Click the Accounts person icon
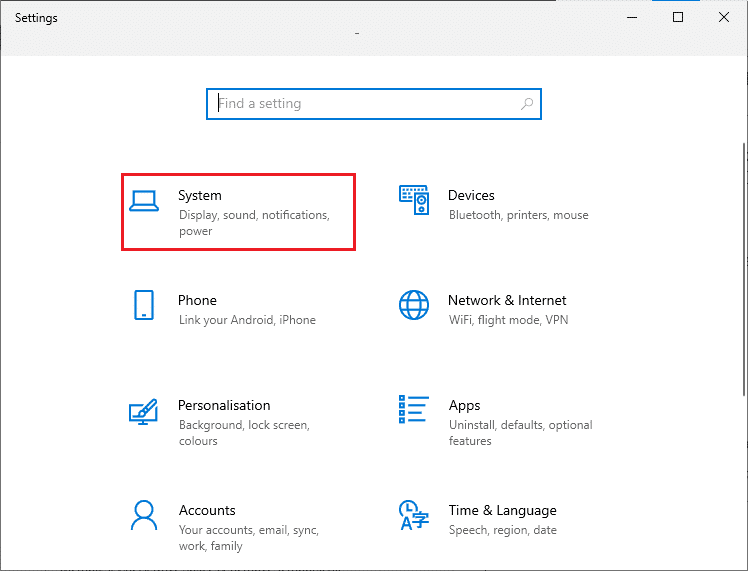 point(144,515)
